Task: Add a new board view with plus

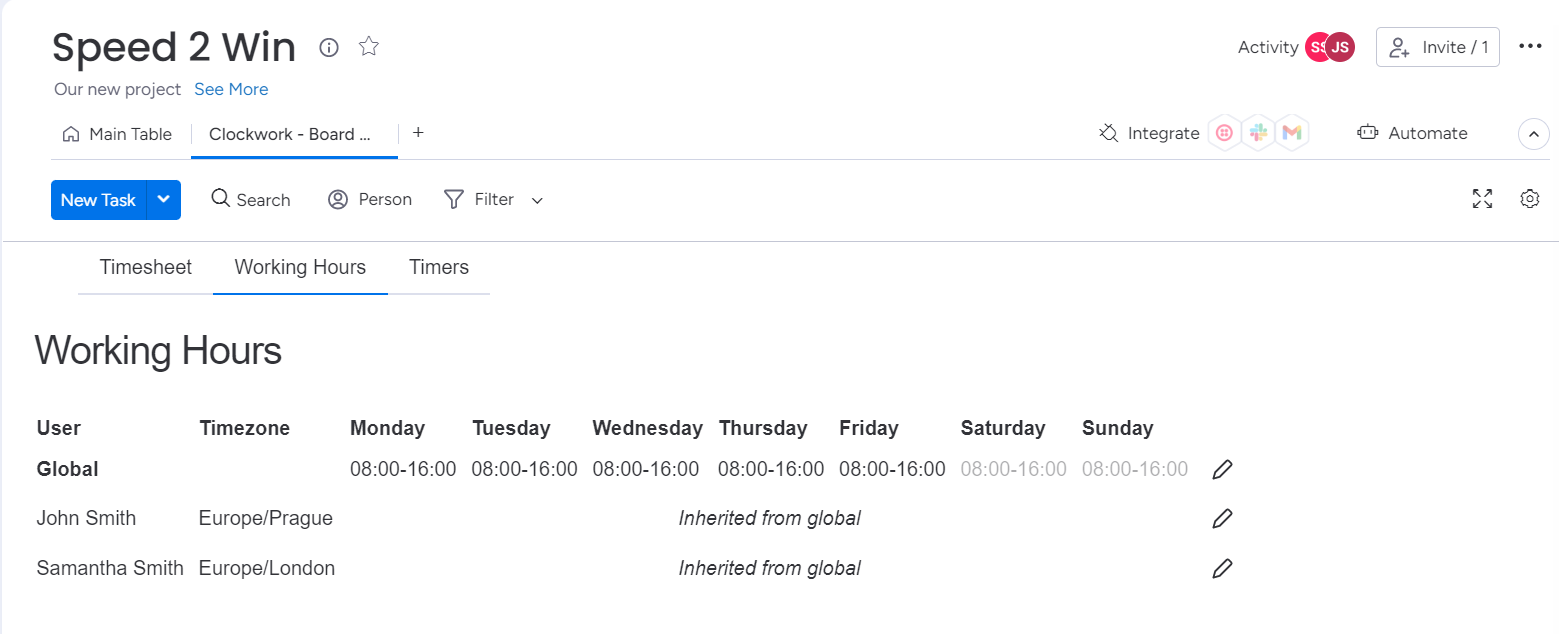Action: pos(418,133)
